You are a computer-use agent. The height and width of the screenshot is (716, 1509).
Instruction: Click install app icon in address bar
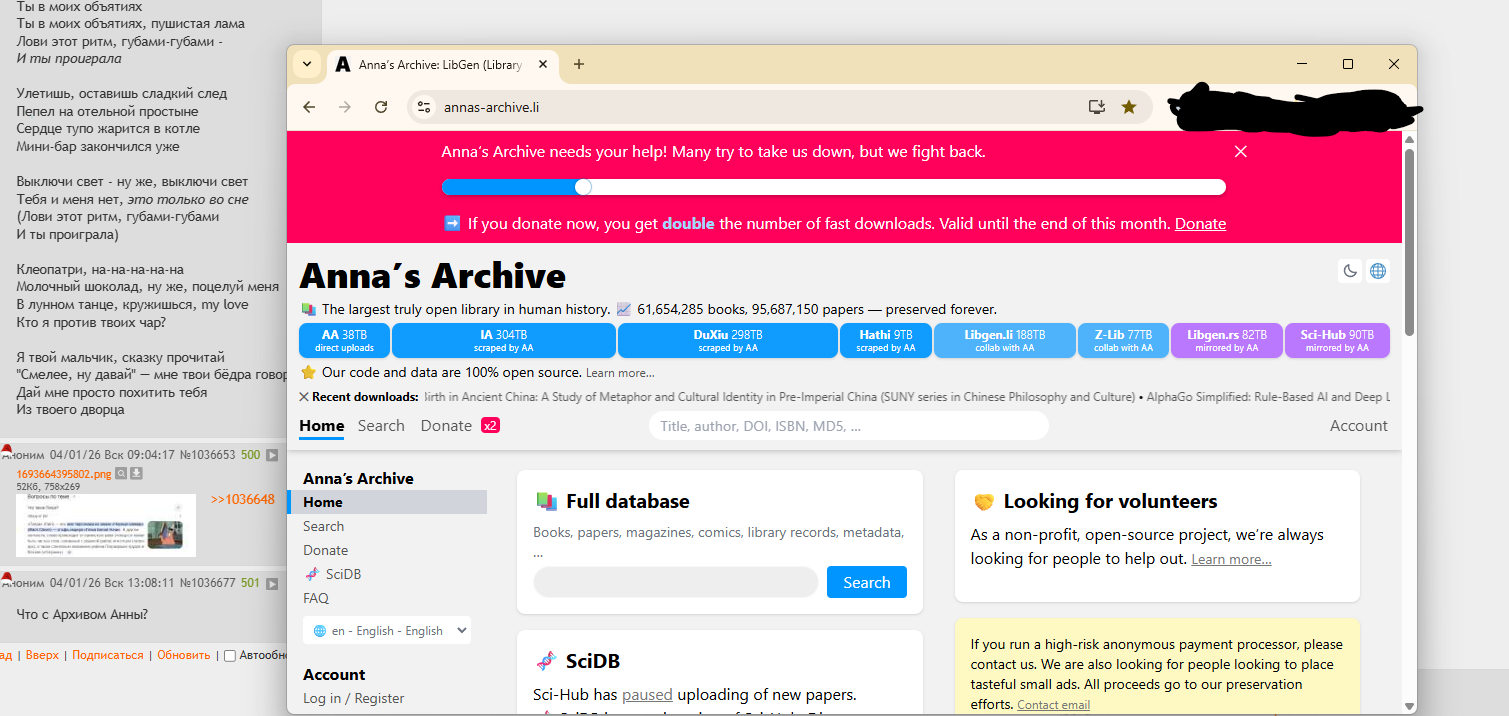[x=1097, y=107]
